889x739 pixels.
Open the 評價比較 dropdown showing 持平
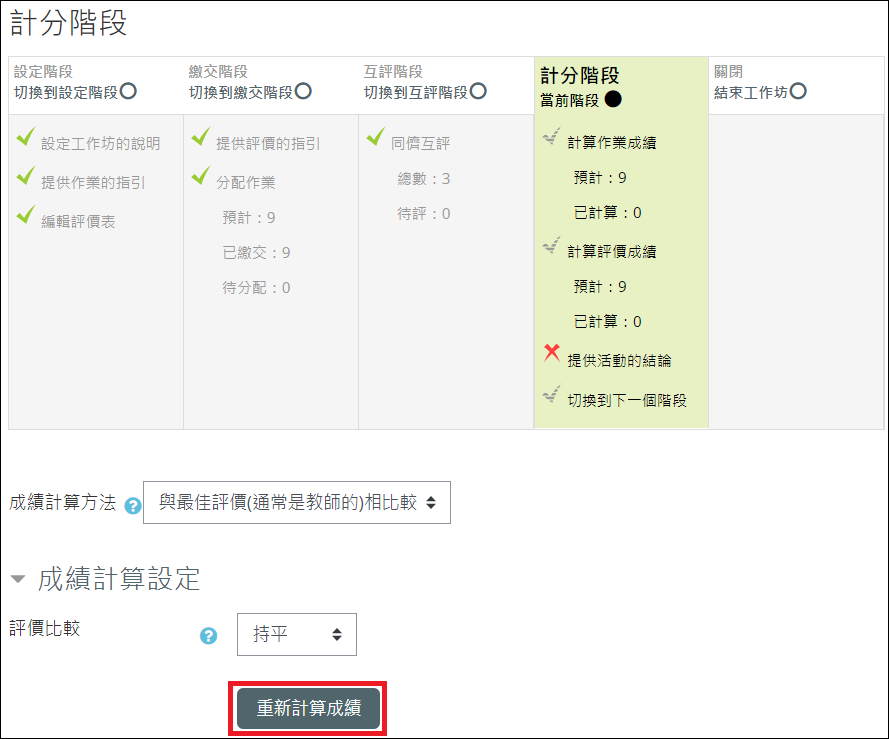297,634
